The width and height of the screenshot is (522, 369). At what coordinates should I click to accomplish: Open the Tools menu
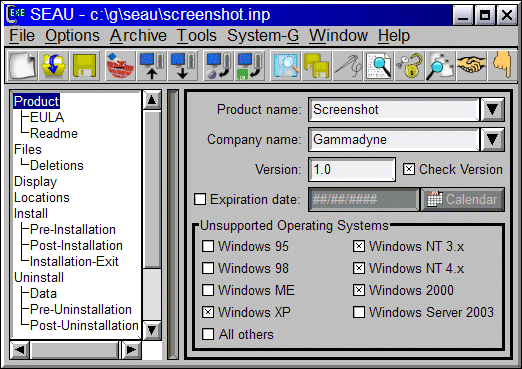coord(197,35)
